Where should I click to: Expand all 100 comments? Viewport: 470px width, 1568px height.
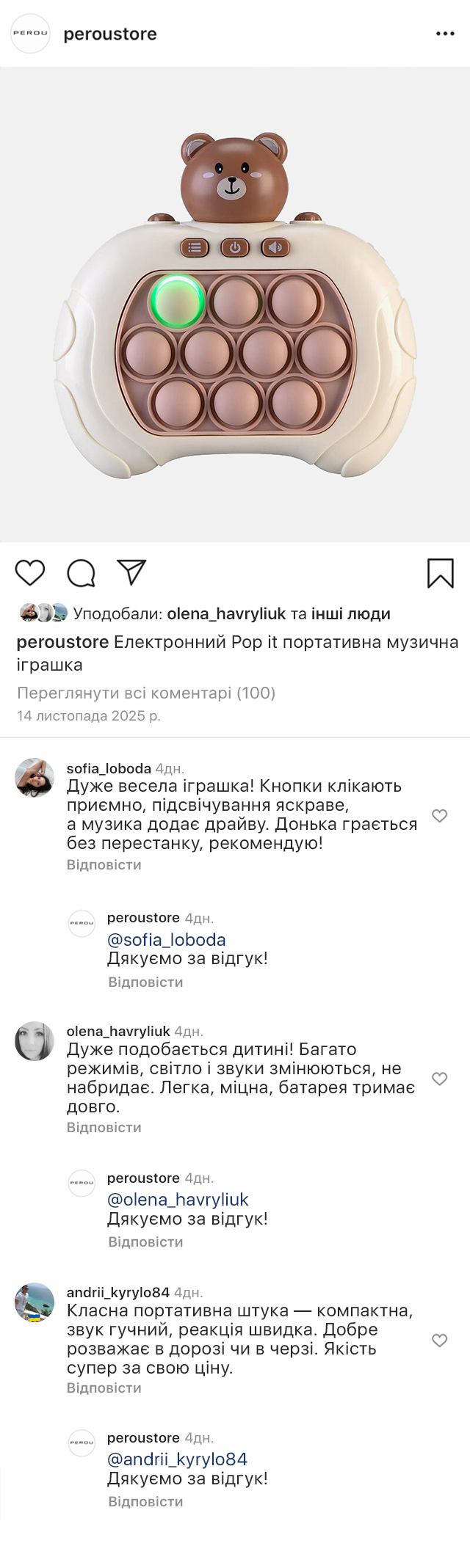click(x=146, y=693)
